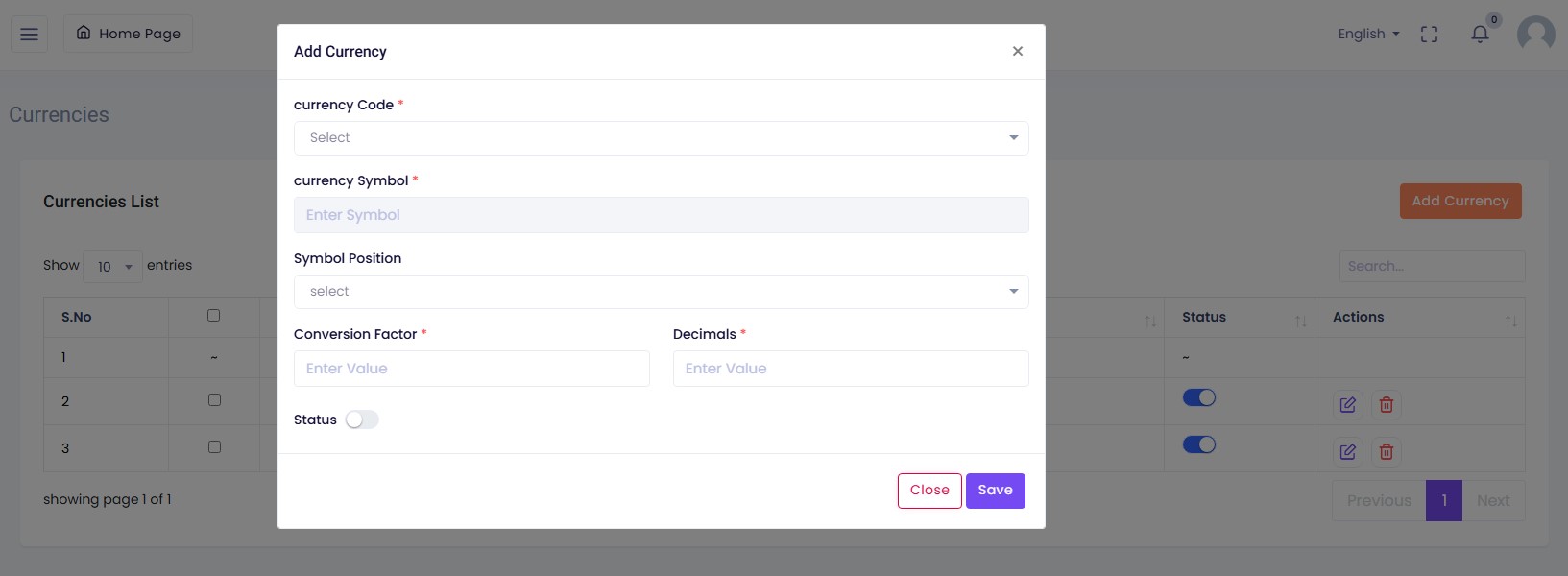Click edit icon for row 3
The image size is (1568, 576).
point(1347,452)
